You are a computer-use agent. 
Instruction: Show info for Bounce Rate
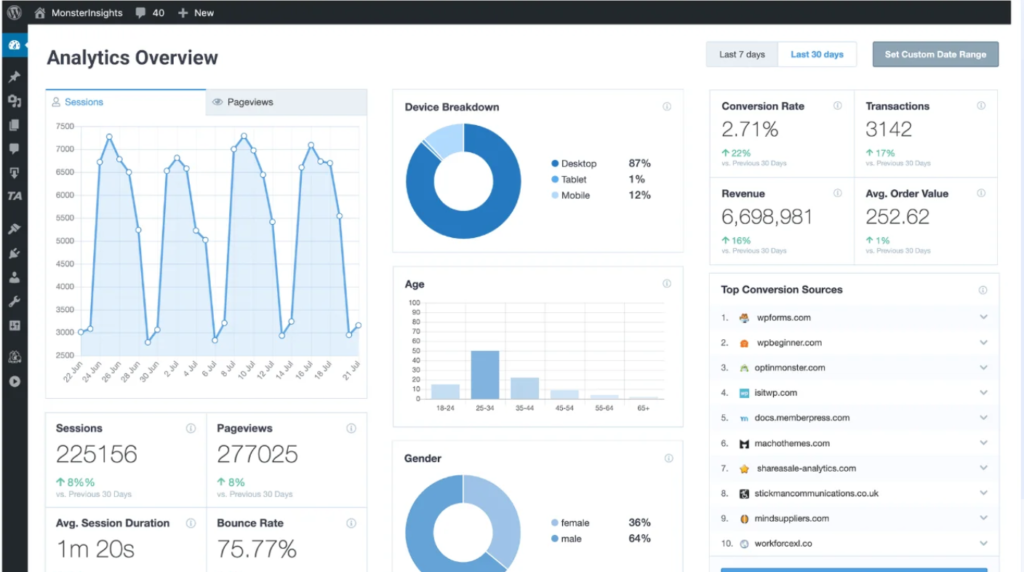click(351, 523)
